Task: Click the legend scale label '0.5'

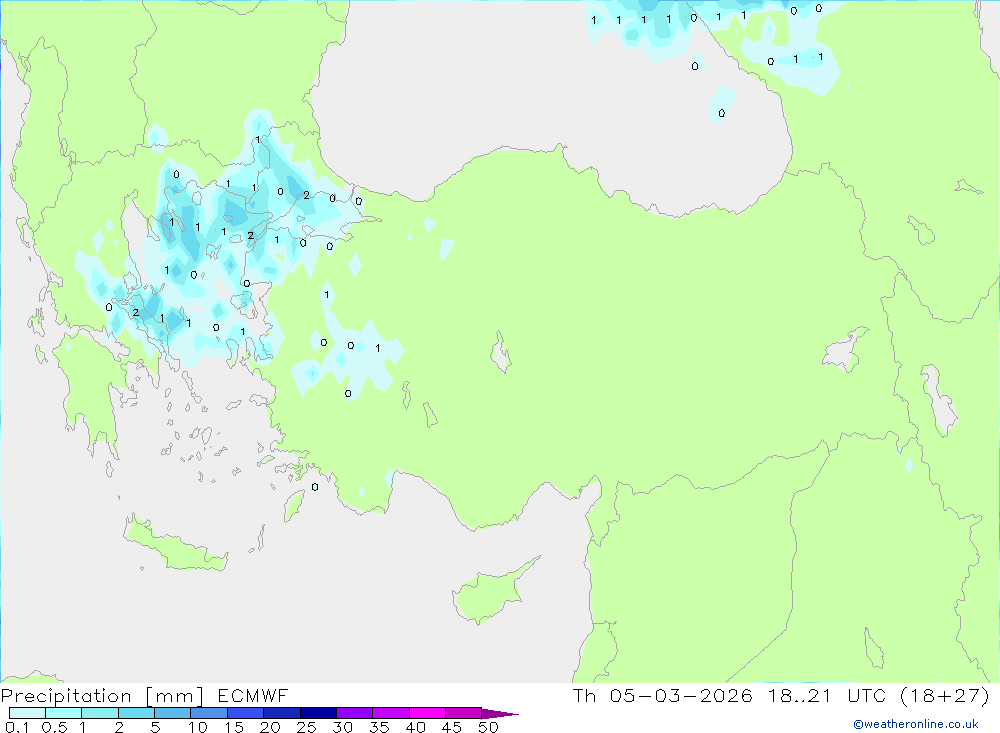Action: tap(54, 727)
